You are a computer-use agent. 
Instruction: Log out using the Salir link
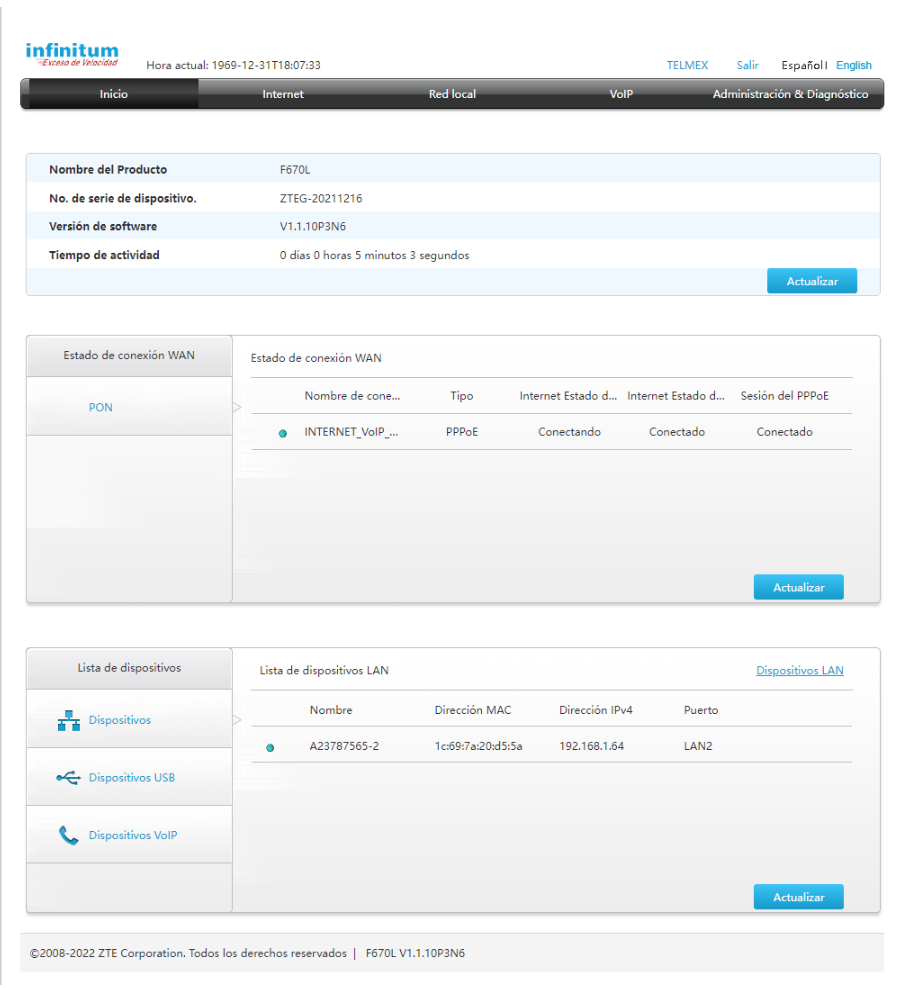pos(747,66)
